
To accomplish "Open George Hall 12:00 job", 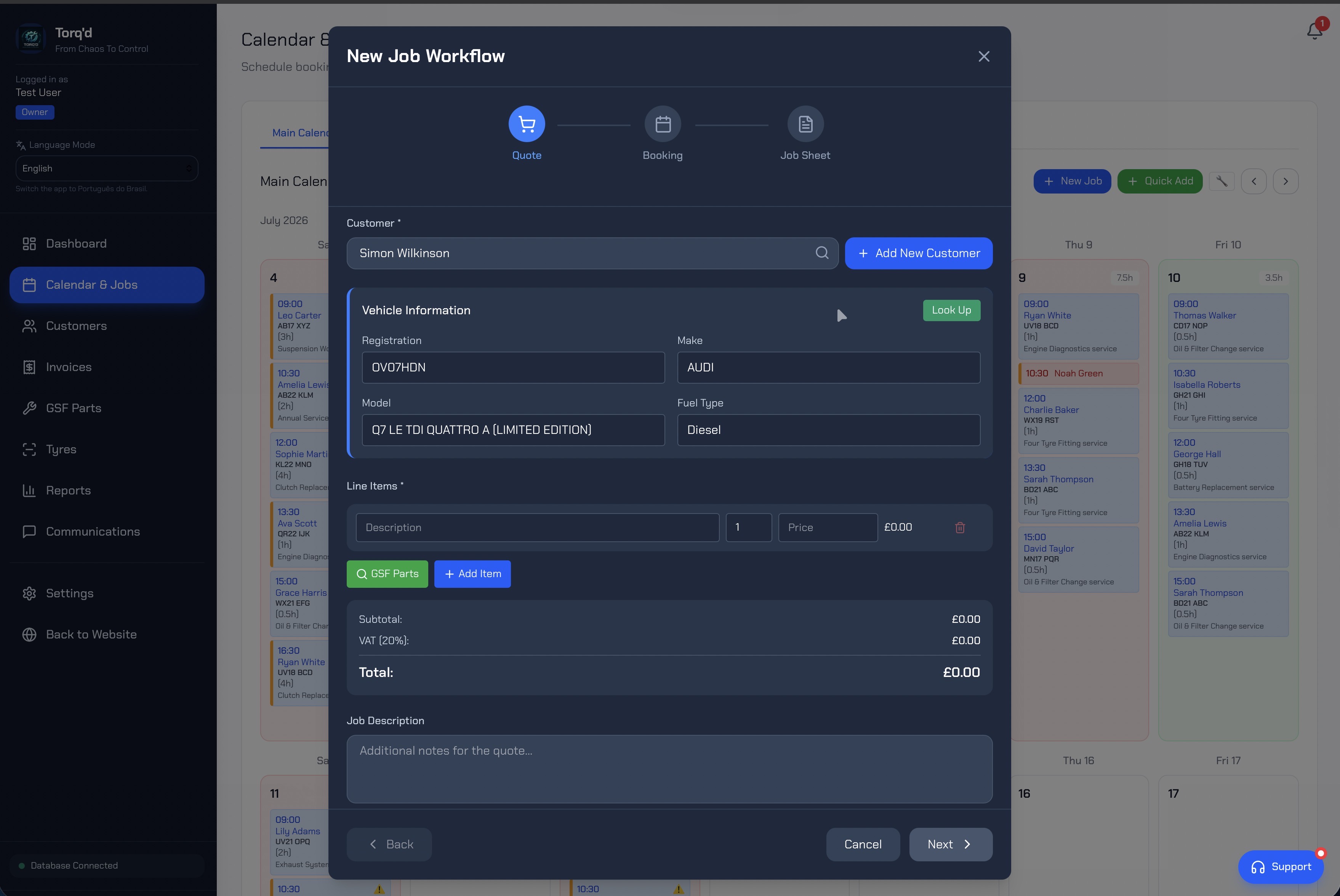I will tap(1228, 465).
